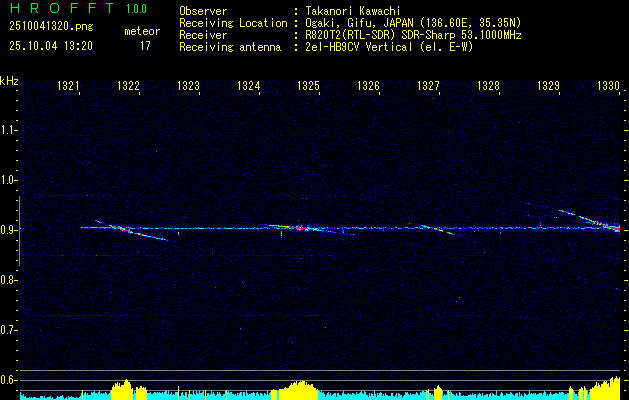This screenshot has height=400, width=629.
Task: Click the kHz unit label
Action: coord(9,80)
